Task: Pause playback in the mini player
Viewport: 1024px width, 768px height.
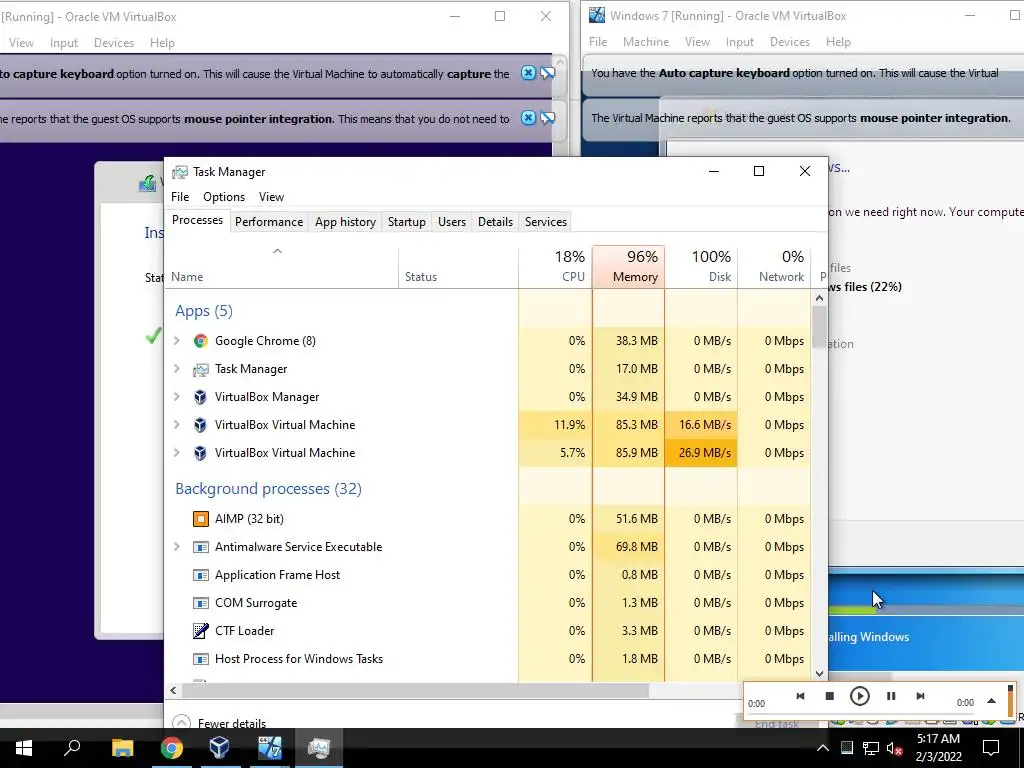Action: (x=891, y=696)
